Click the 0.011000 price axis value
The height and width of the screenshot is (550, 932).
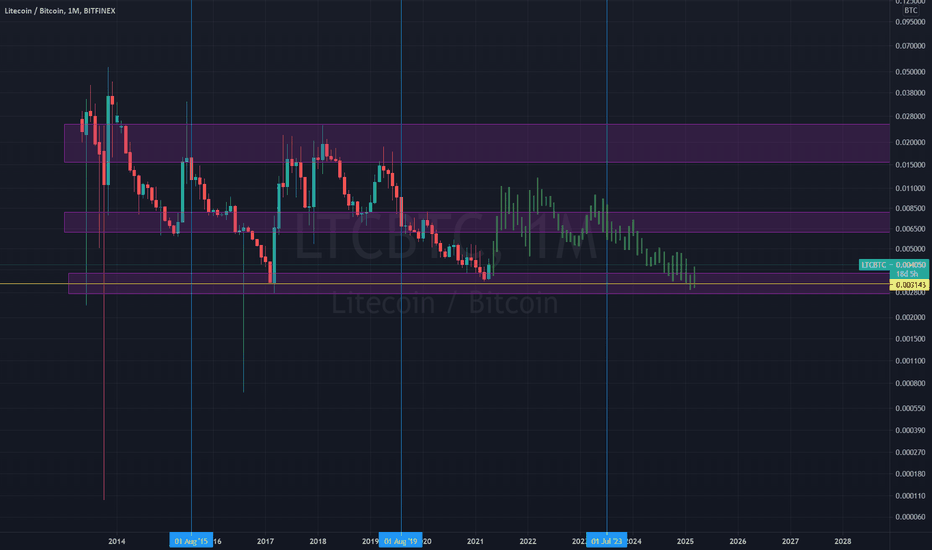[x=911, y=188]
